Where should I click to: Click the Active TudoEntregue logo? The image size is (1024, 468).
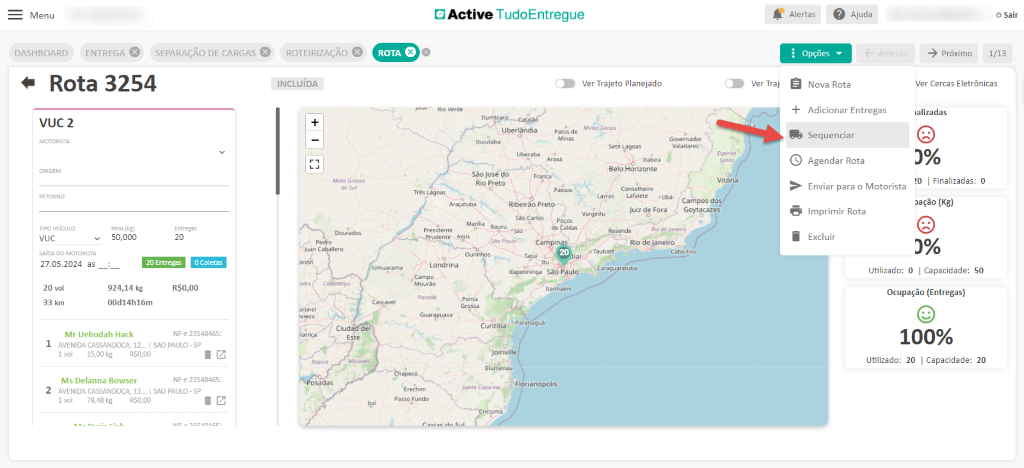pos(509,14)
